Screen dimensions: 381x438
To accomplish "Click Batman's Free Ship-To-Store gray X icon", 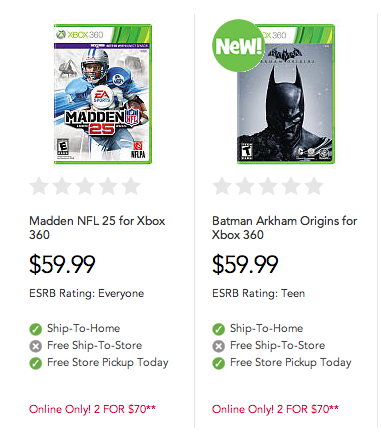I will [x=219, y=346].
